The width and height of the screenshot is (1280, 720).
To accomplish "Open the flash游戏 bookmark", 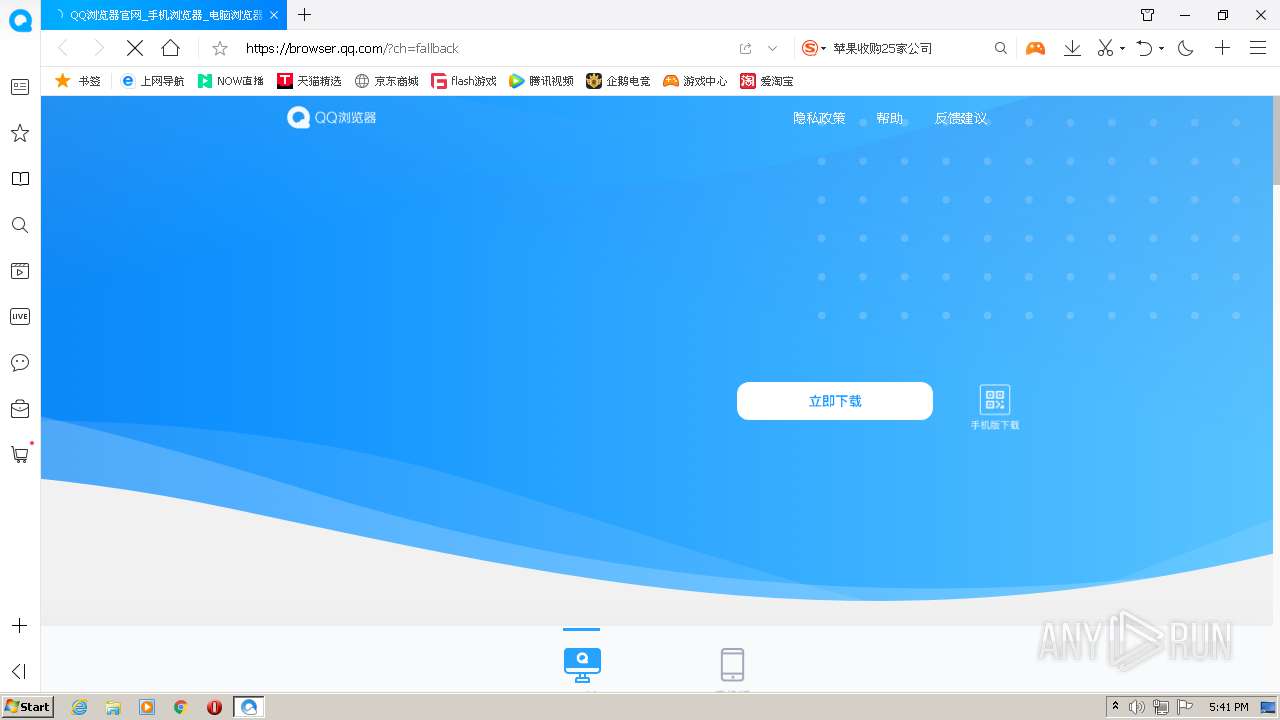I will point(464,81).
